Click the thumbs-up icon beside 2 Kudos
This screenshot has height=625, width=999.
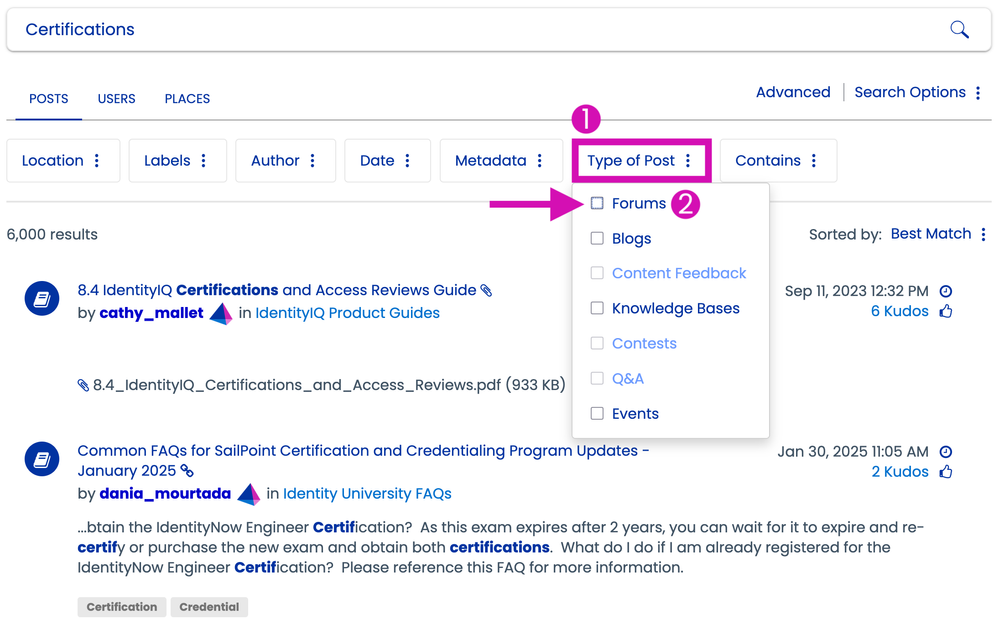click(x=946, y=472)
